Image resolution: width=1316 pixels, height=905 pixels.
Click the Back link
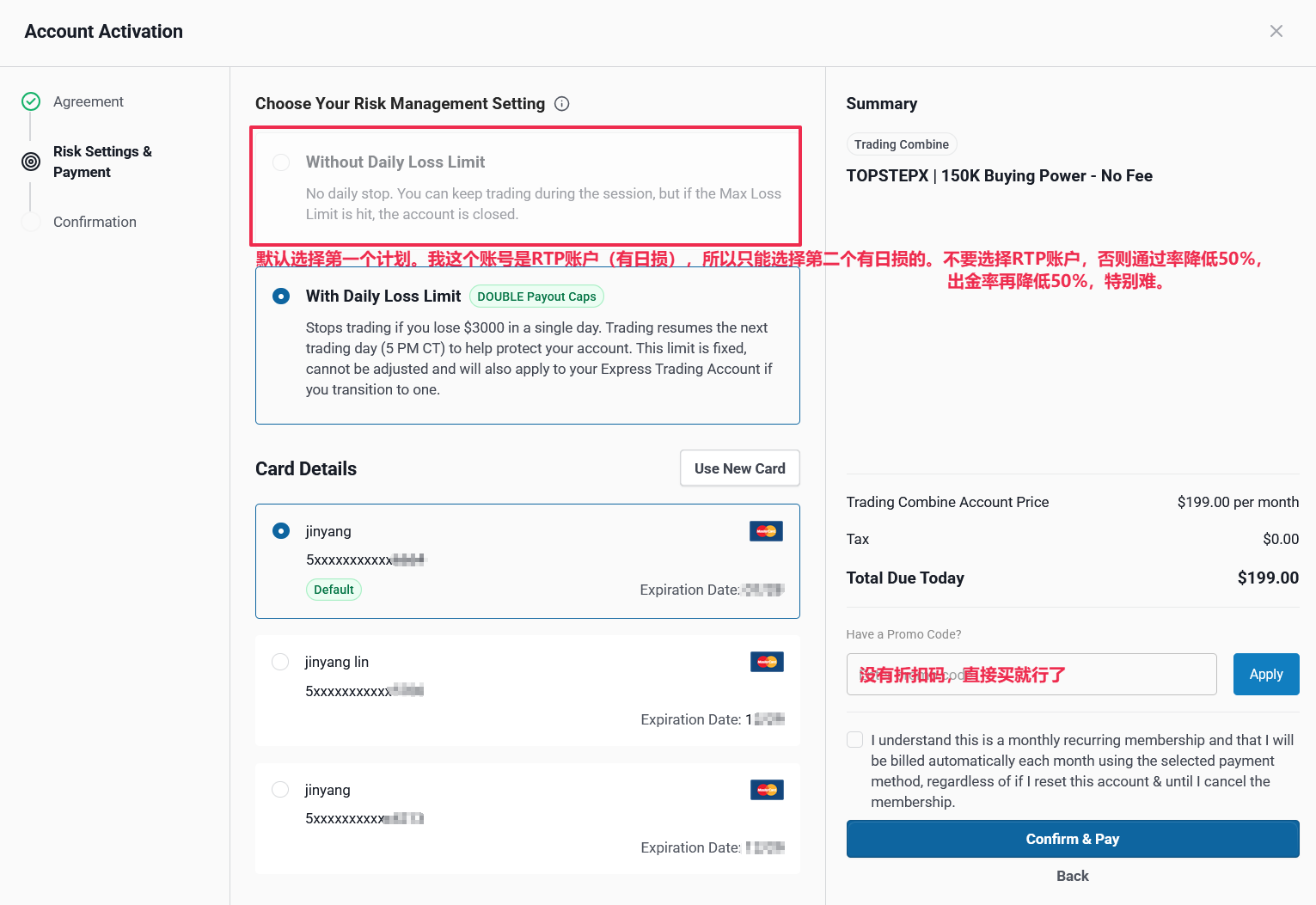click(x=1073, y=876)
